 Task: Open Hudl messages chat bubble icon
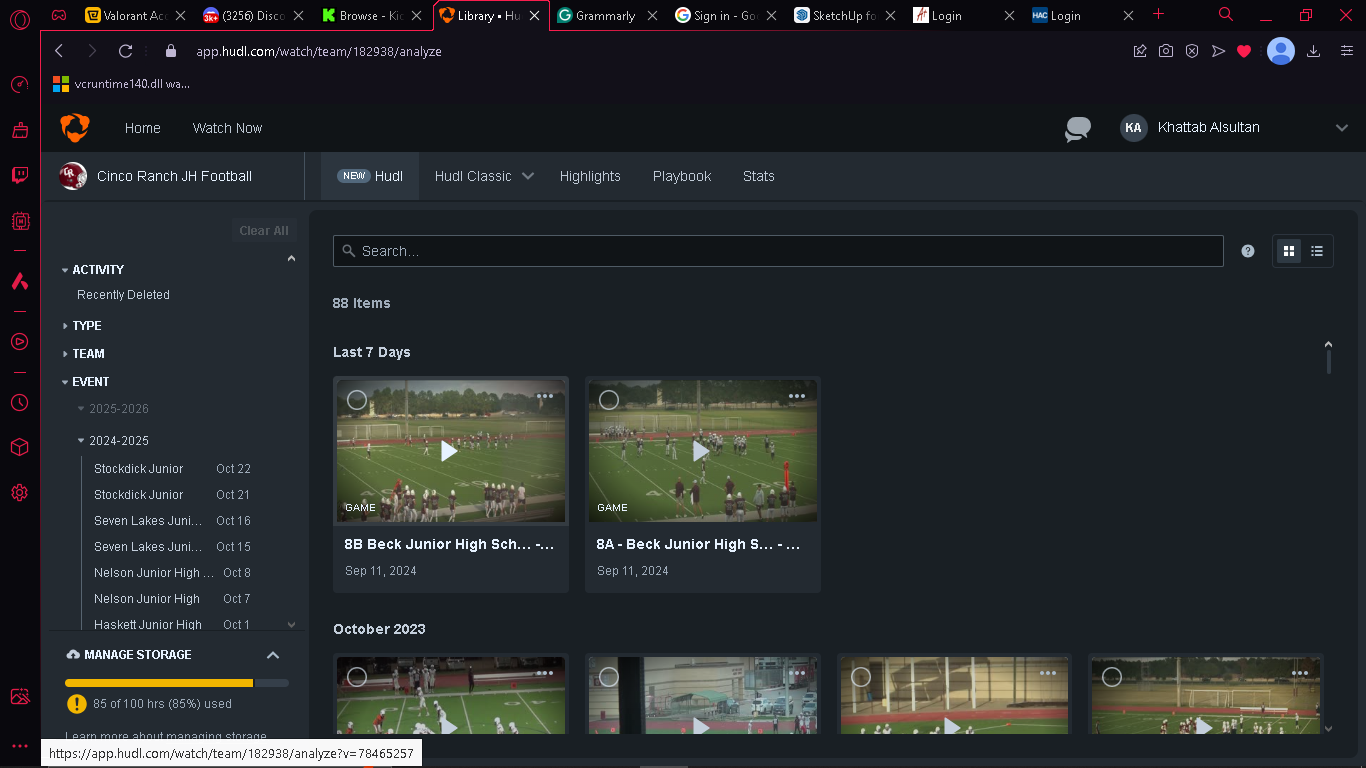[x=1077, y=129]
